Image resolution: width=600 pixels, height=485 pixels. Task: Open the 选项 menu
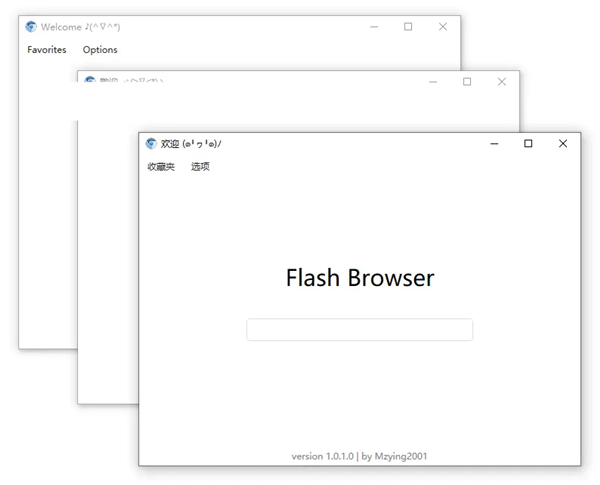click(200, 166)
